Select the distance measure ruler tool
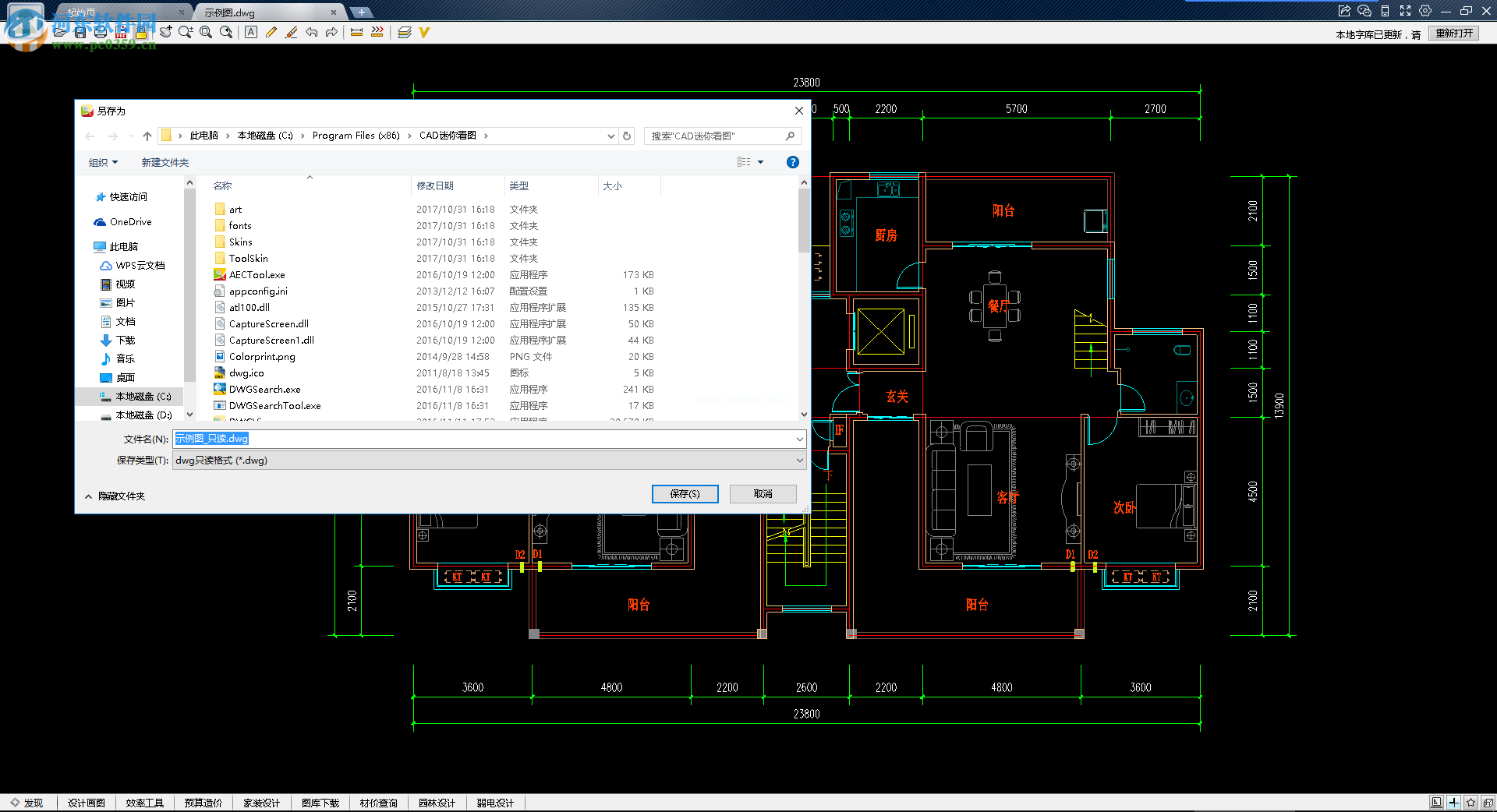Screen dimensions: 1497x812 tap(357, 32)
